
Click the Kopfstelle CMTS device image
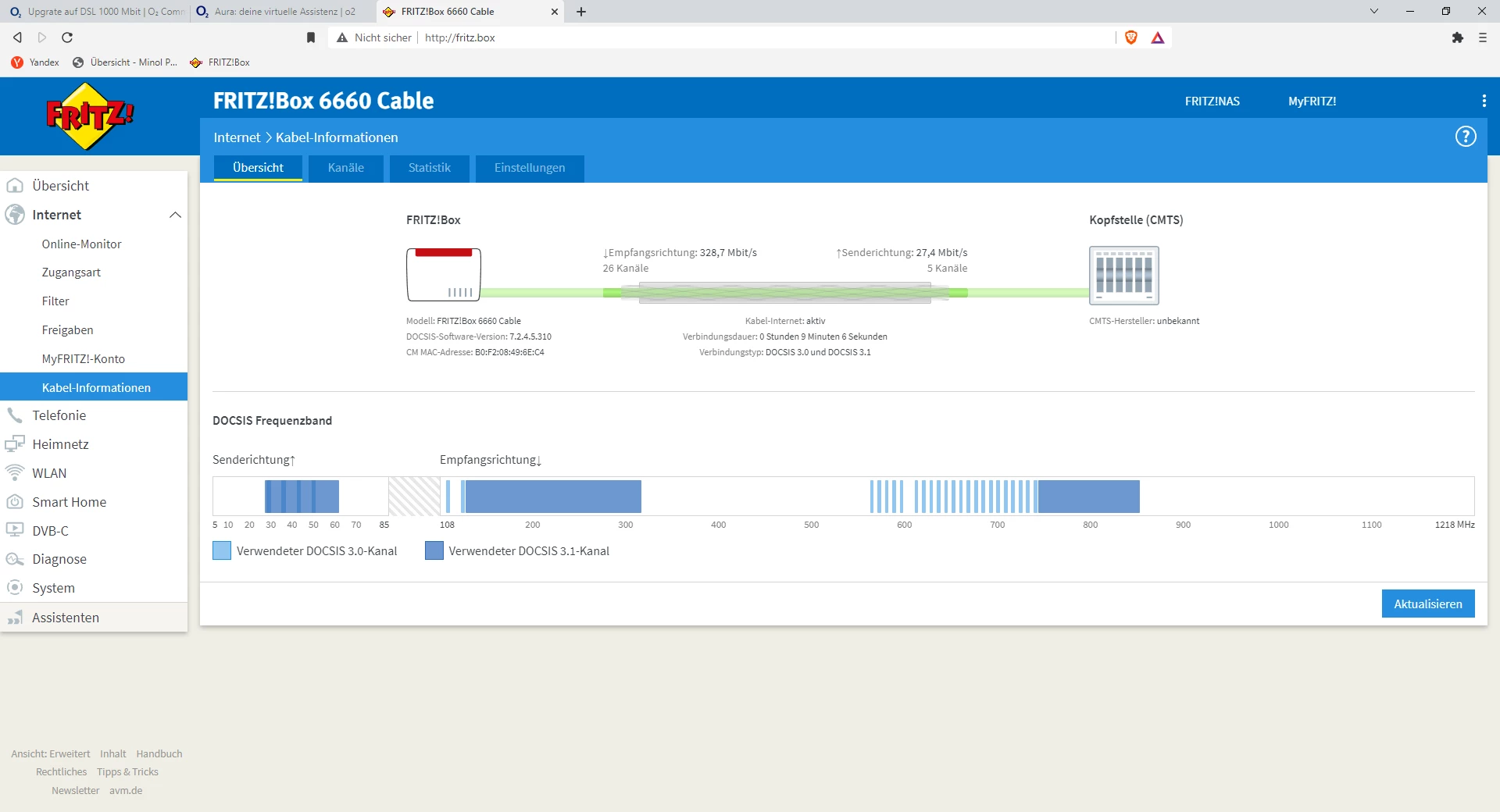tap(1123, 276)
